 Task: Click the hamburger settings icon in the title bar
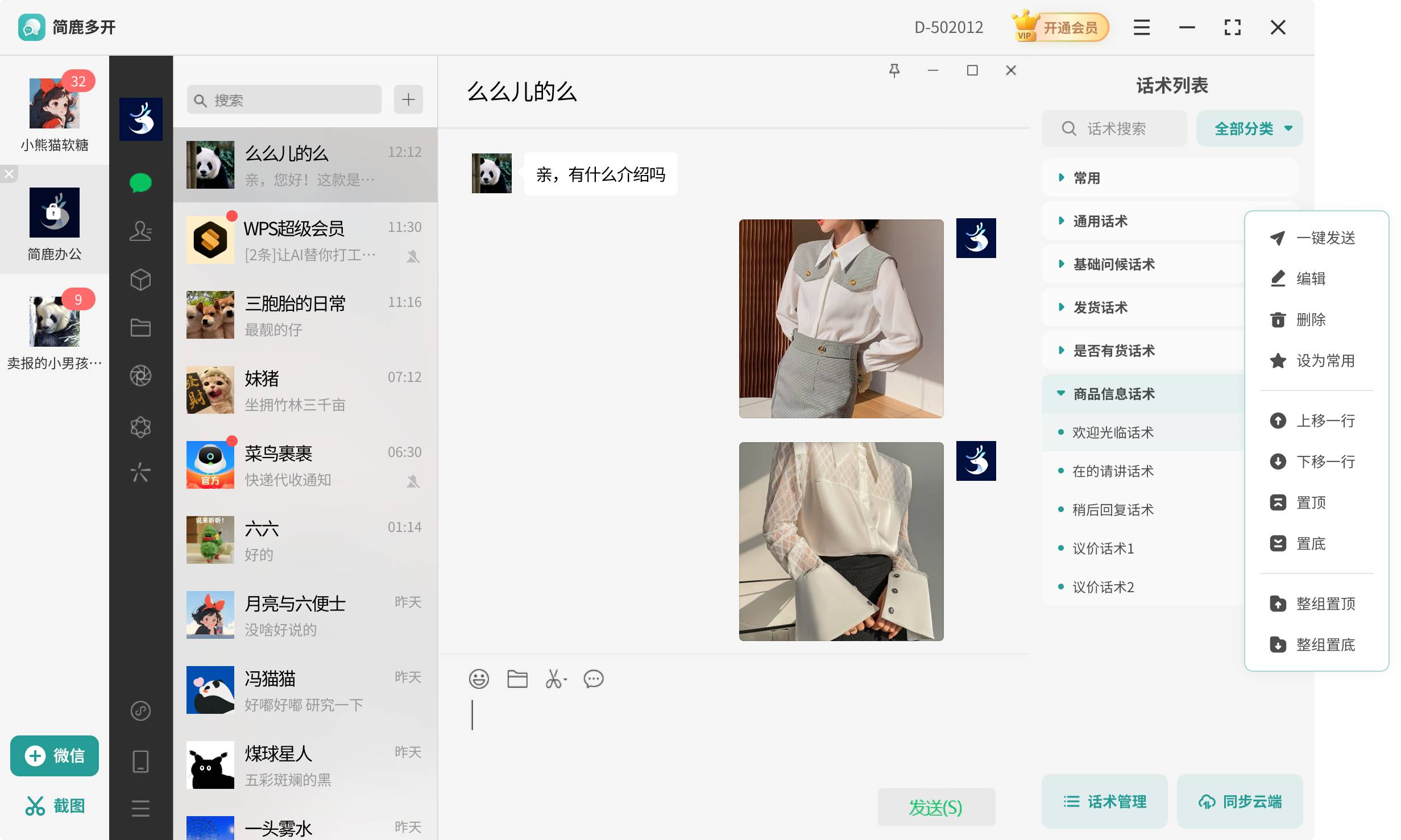coord(1141,27)
